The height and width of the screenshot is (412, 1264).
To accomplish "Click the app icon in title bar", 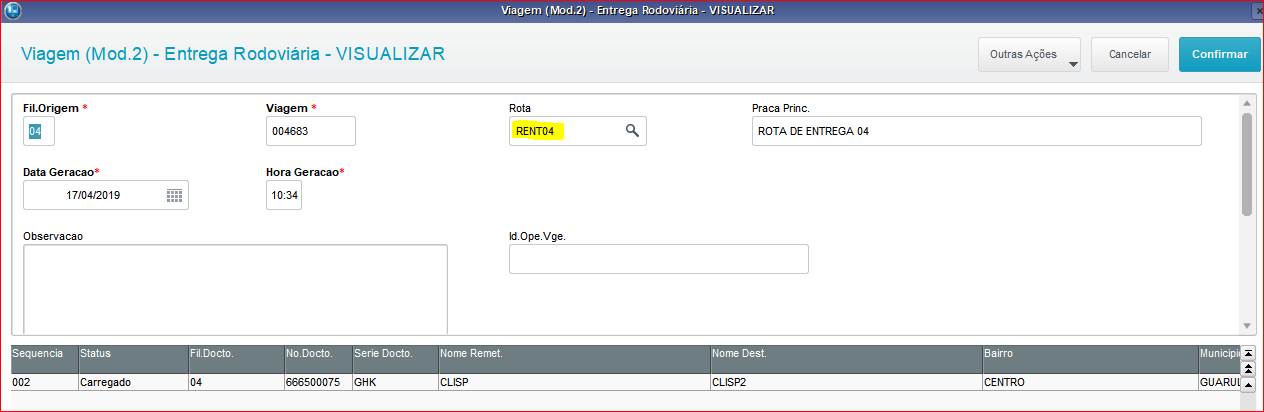I will click(12, 10).
